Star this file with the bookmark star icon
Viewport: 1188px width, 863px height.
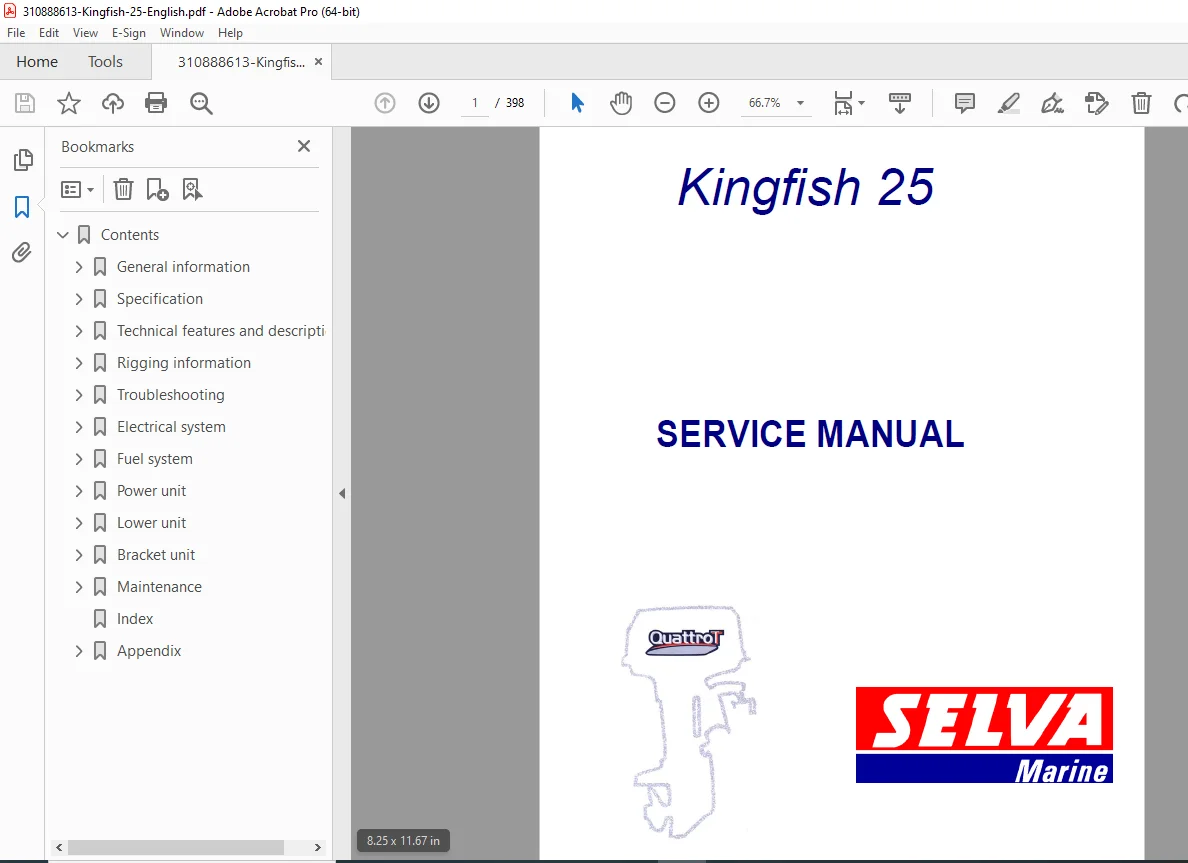pyautogui.click(x=69, y=103)
